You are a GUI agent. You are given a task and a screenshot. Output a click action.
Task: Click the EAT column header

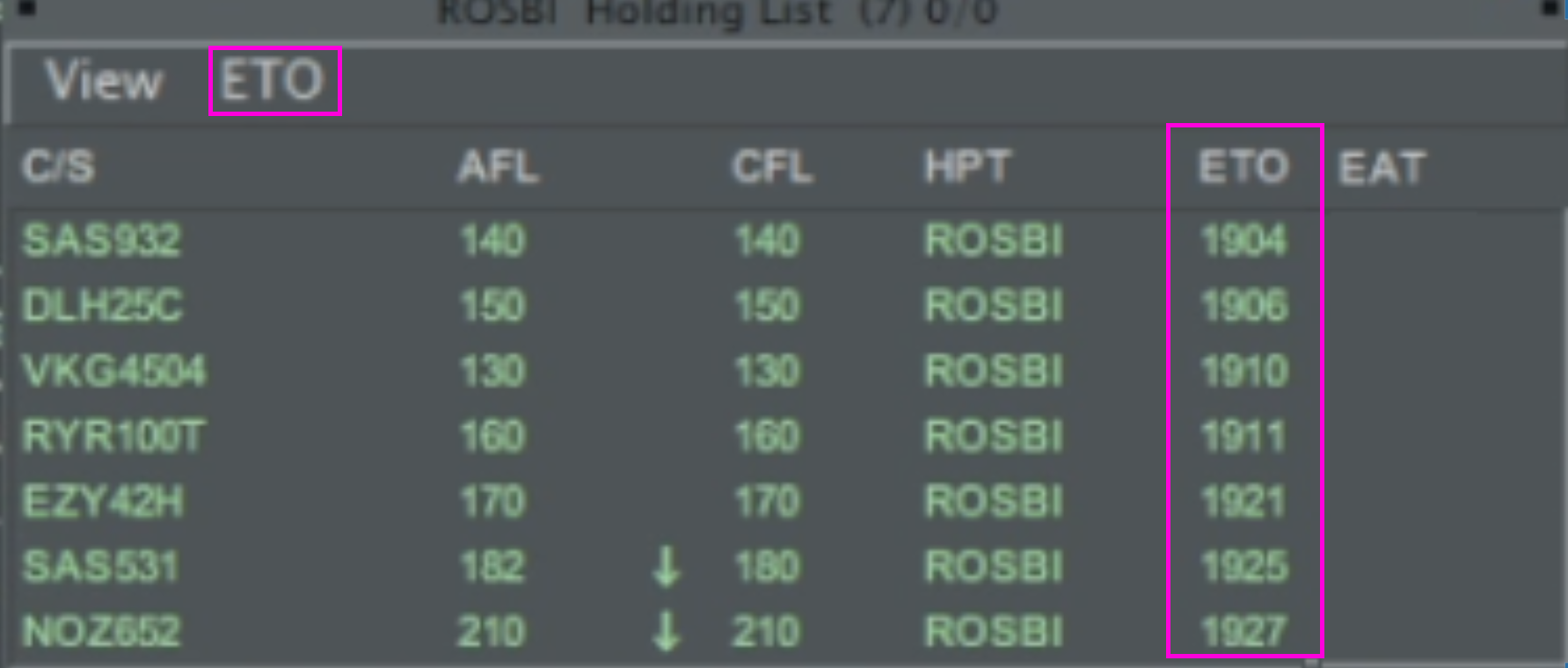1382,167
